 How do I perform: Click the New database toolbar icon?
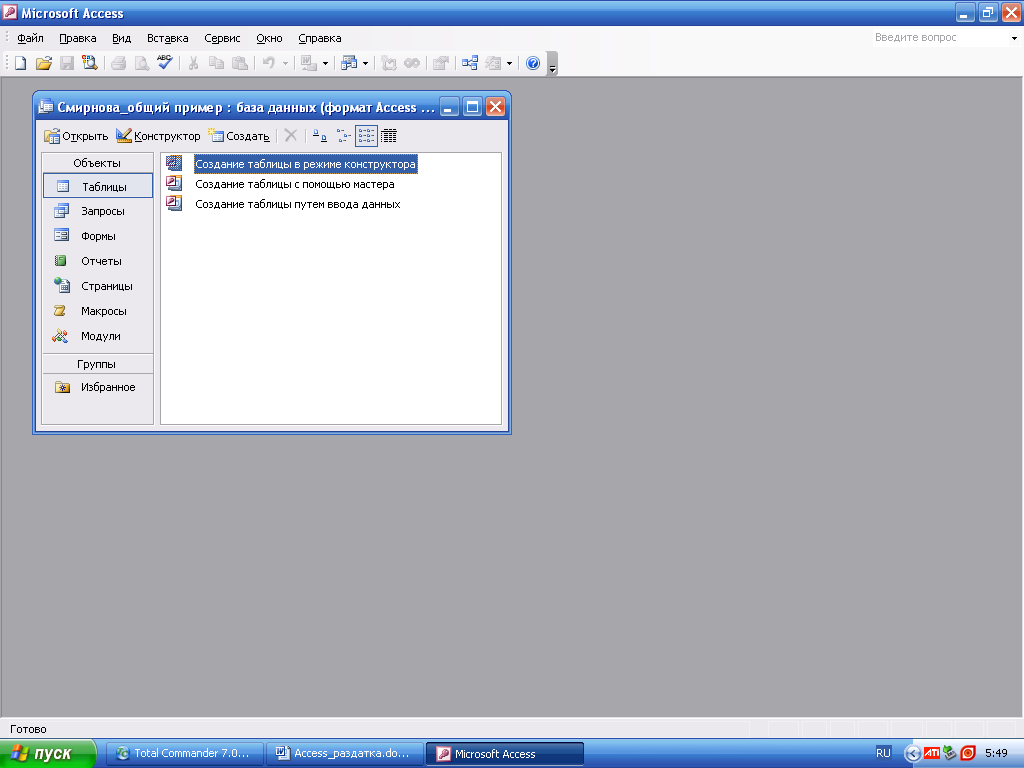click(21, 63)
